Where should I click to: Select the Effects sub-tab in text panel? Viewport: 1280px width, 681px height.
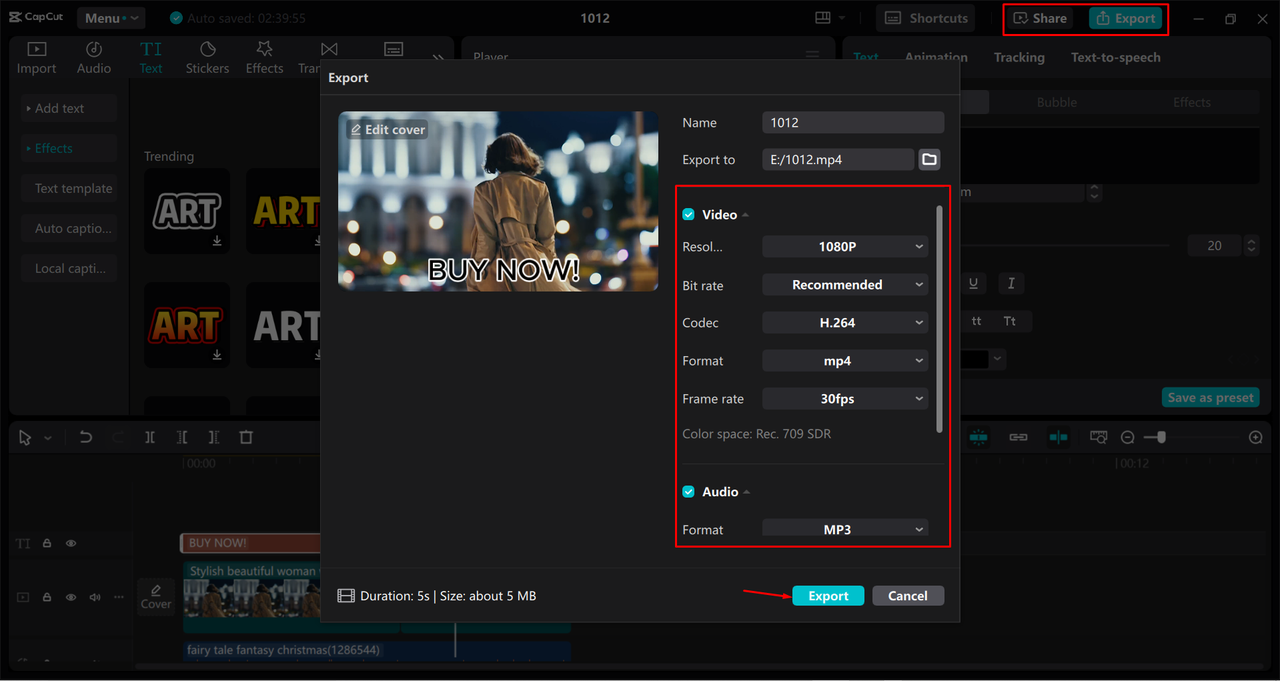[1192, 102]
